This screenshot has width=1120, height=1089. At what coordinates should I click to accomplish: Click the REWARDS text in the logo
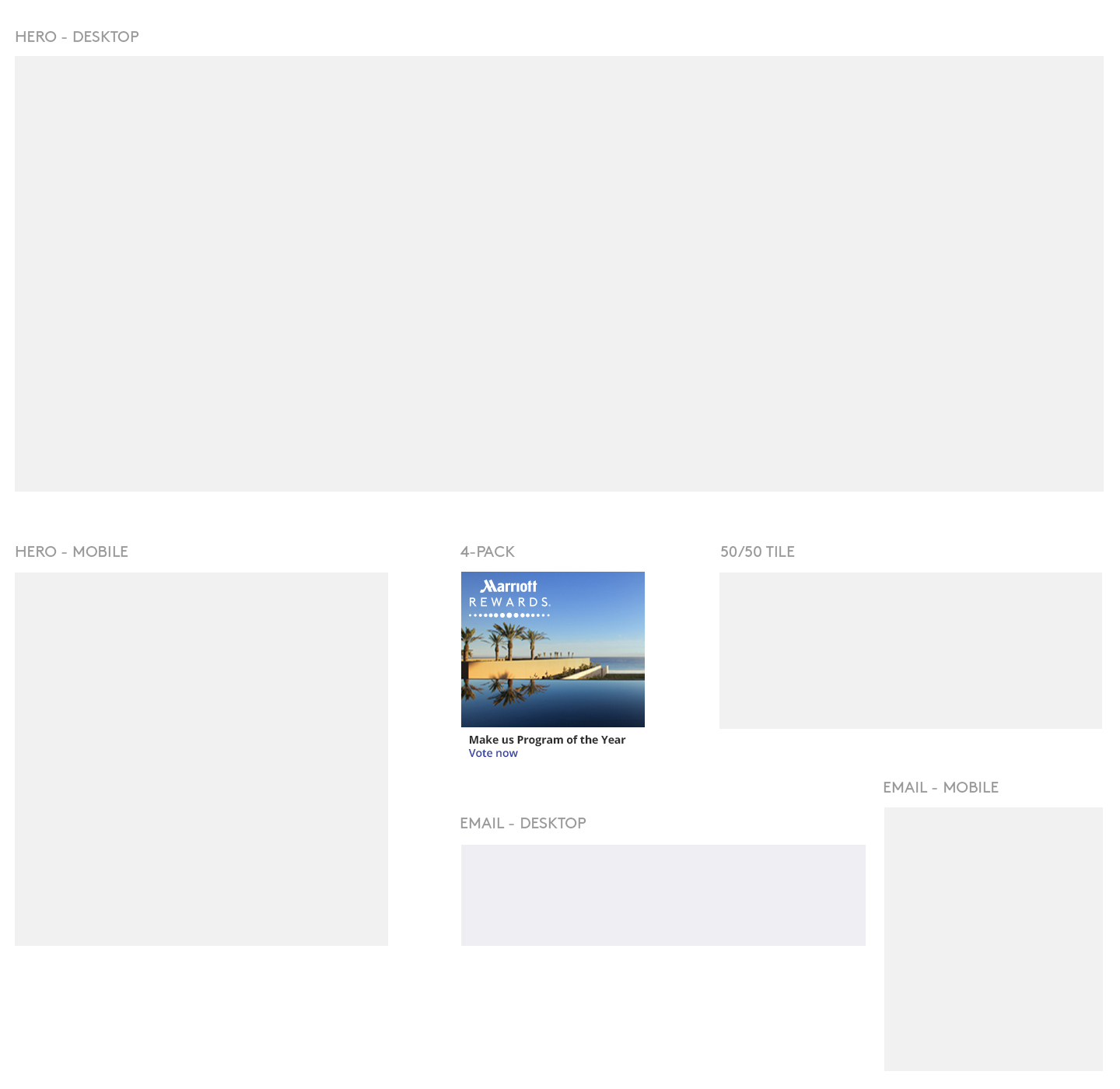tap(509, 602)
